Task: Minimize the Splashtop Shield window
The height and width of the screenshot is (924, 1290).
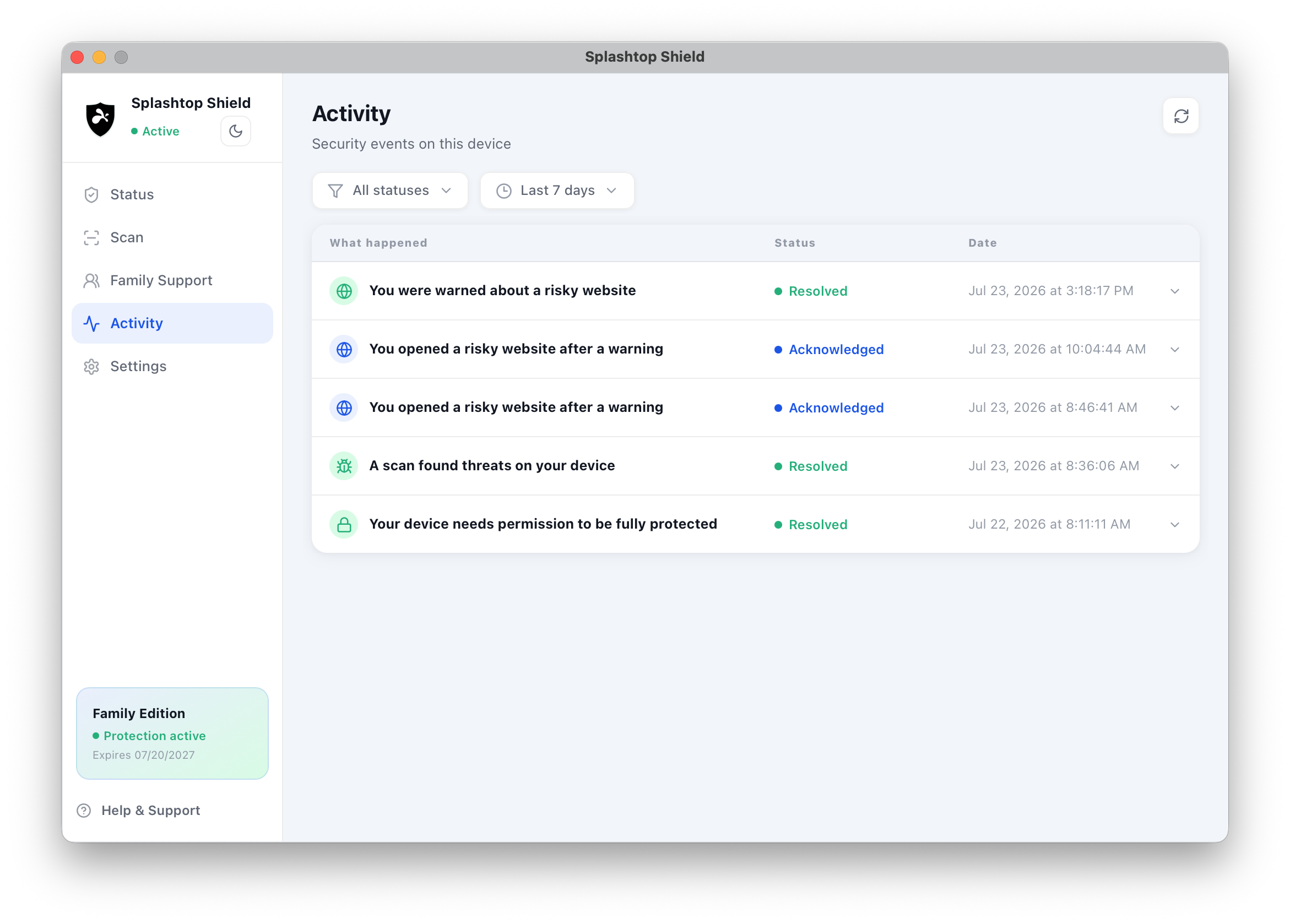Action: (99, 57)
